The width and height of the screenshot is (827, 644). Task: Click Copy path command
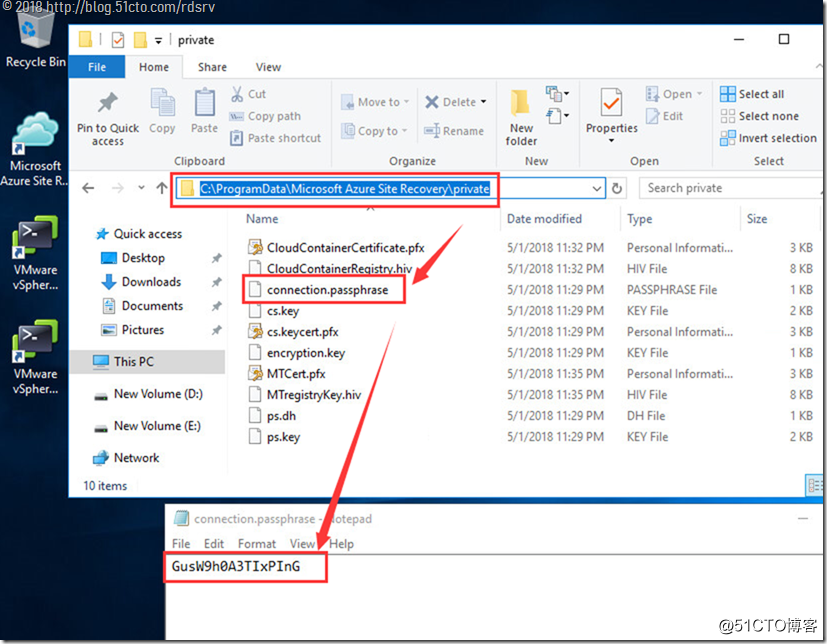265,116
